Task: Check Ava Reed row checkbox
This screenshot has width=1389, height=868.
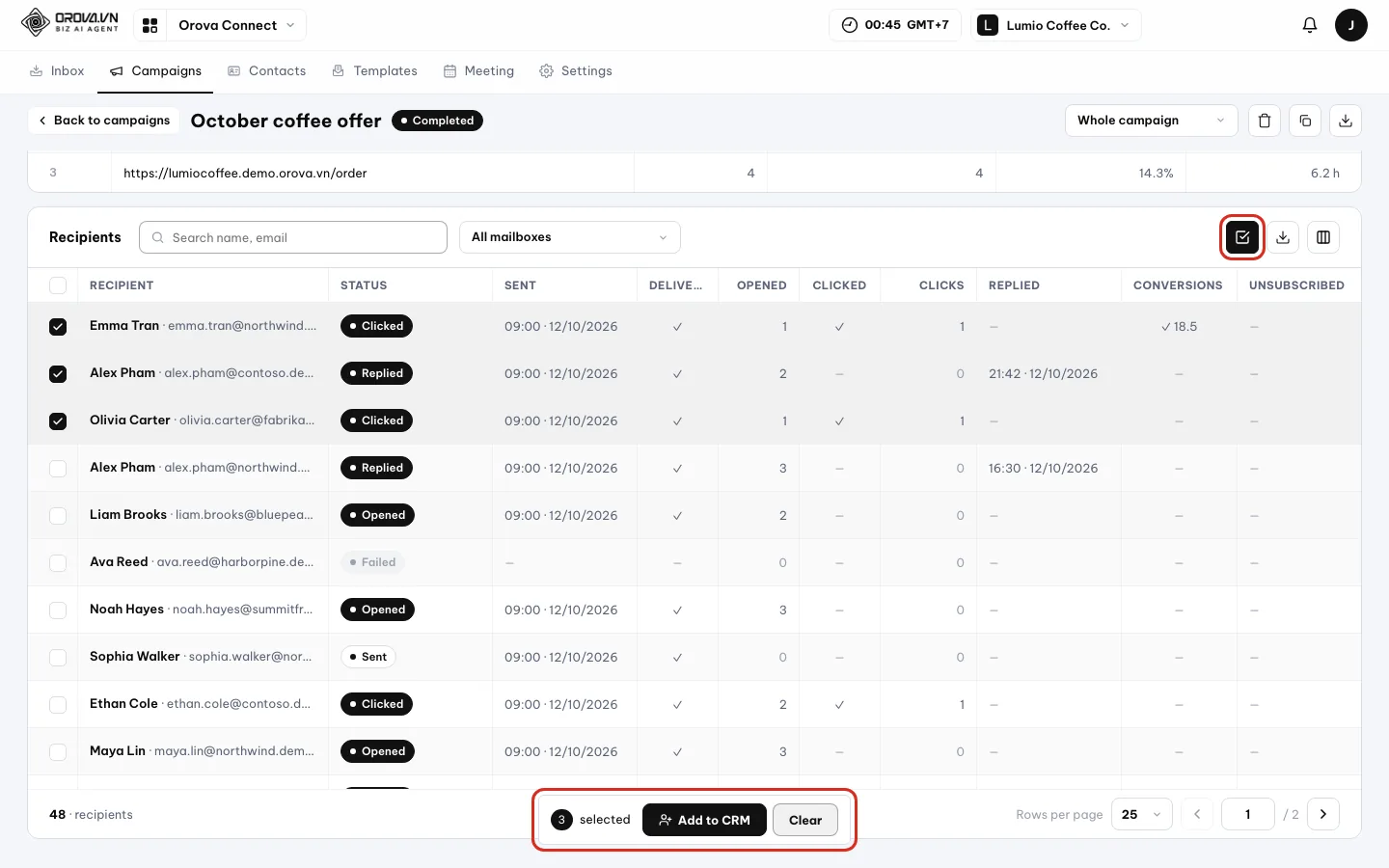Action: (x=58, y=562)
